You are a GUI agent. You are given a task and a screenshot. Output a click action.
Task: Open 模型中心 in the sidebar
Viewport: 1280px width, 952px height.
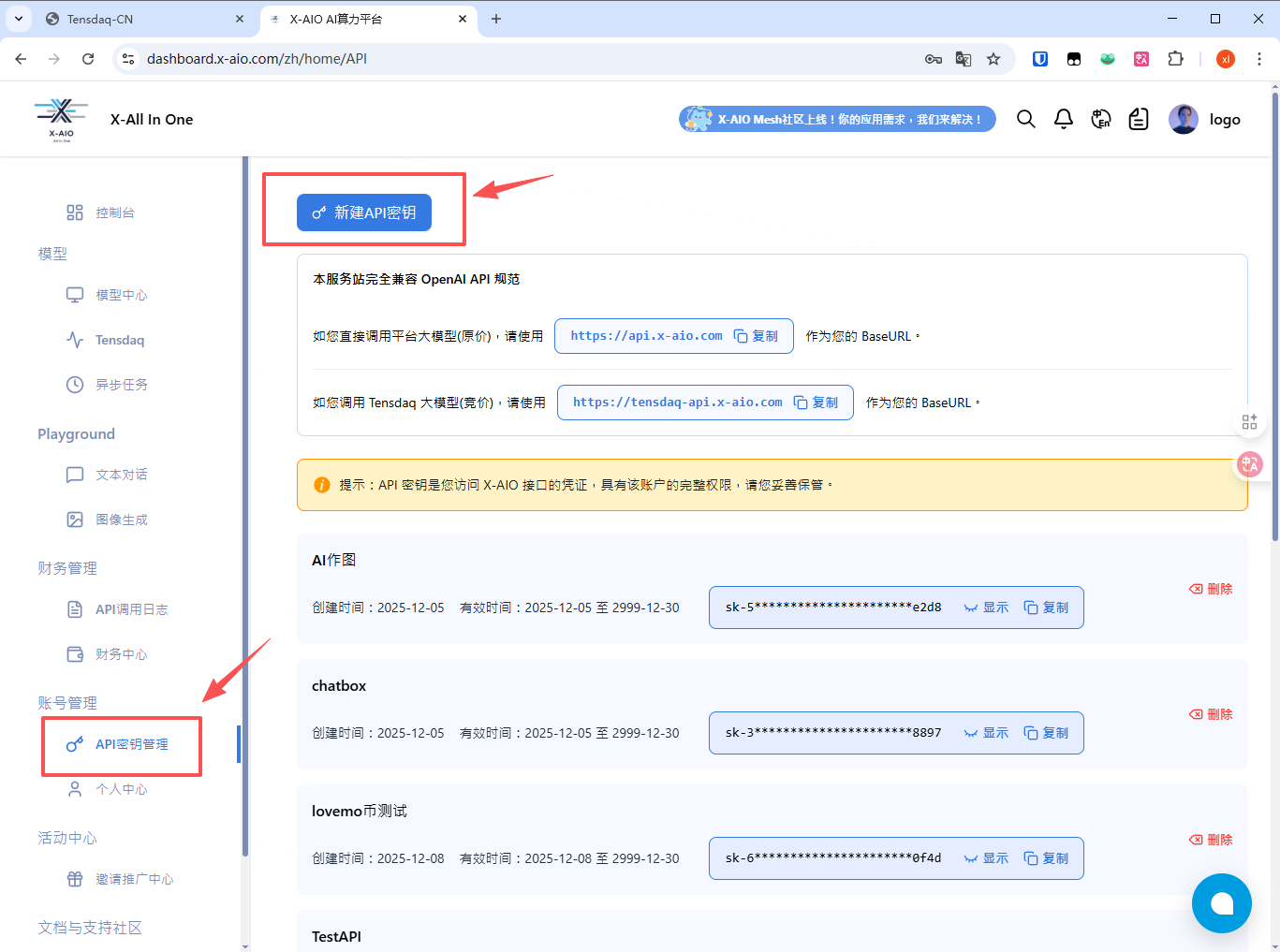107,295
